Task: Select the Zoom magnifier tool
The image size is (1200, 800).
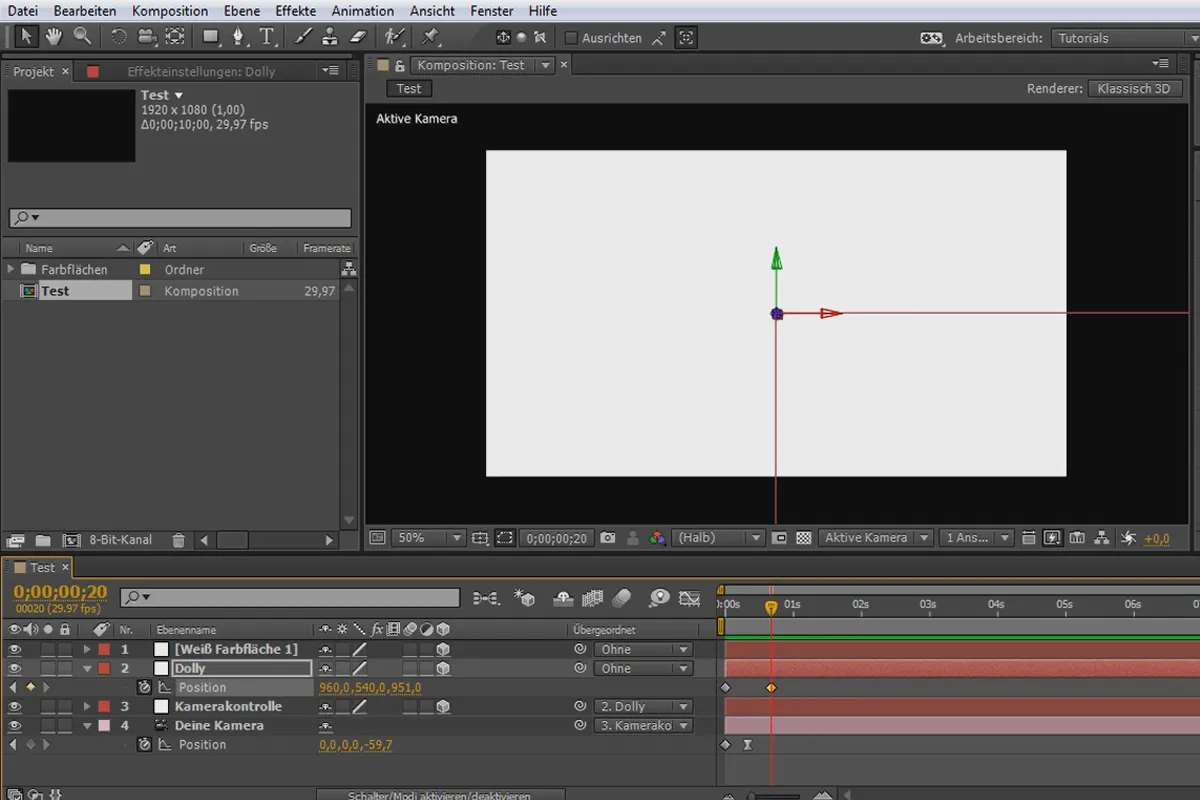Action: pyautogui.click(x=82, y=37)
